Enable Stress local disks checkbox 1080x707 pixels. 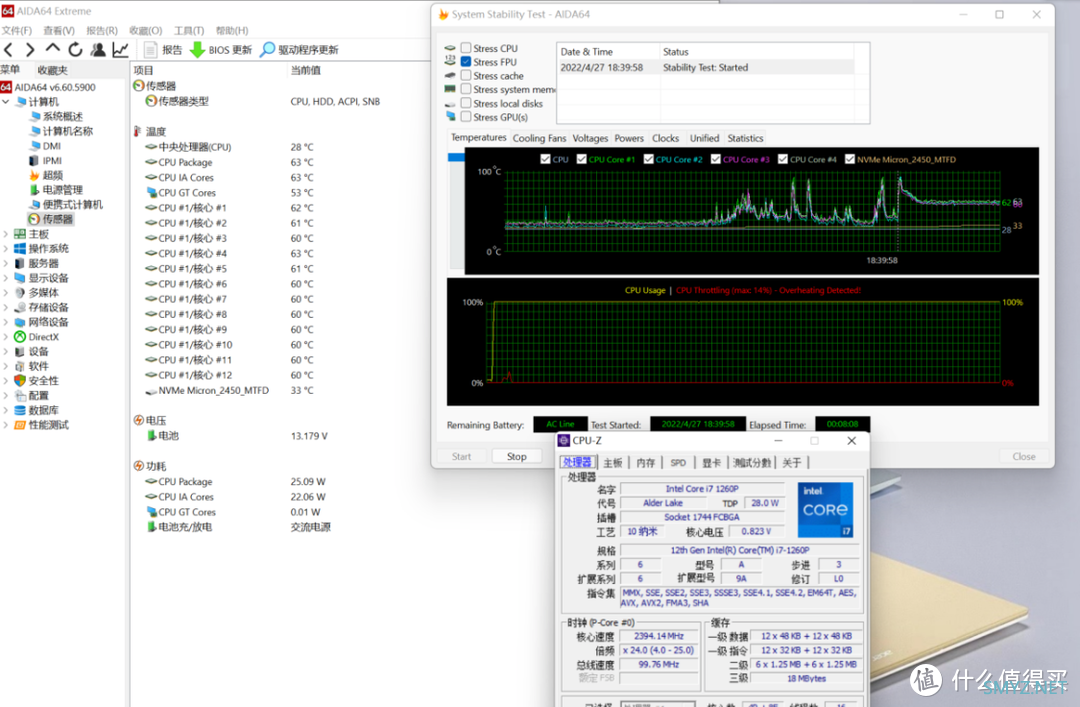point(466,103)
